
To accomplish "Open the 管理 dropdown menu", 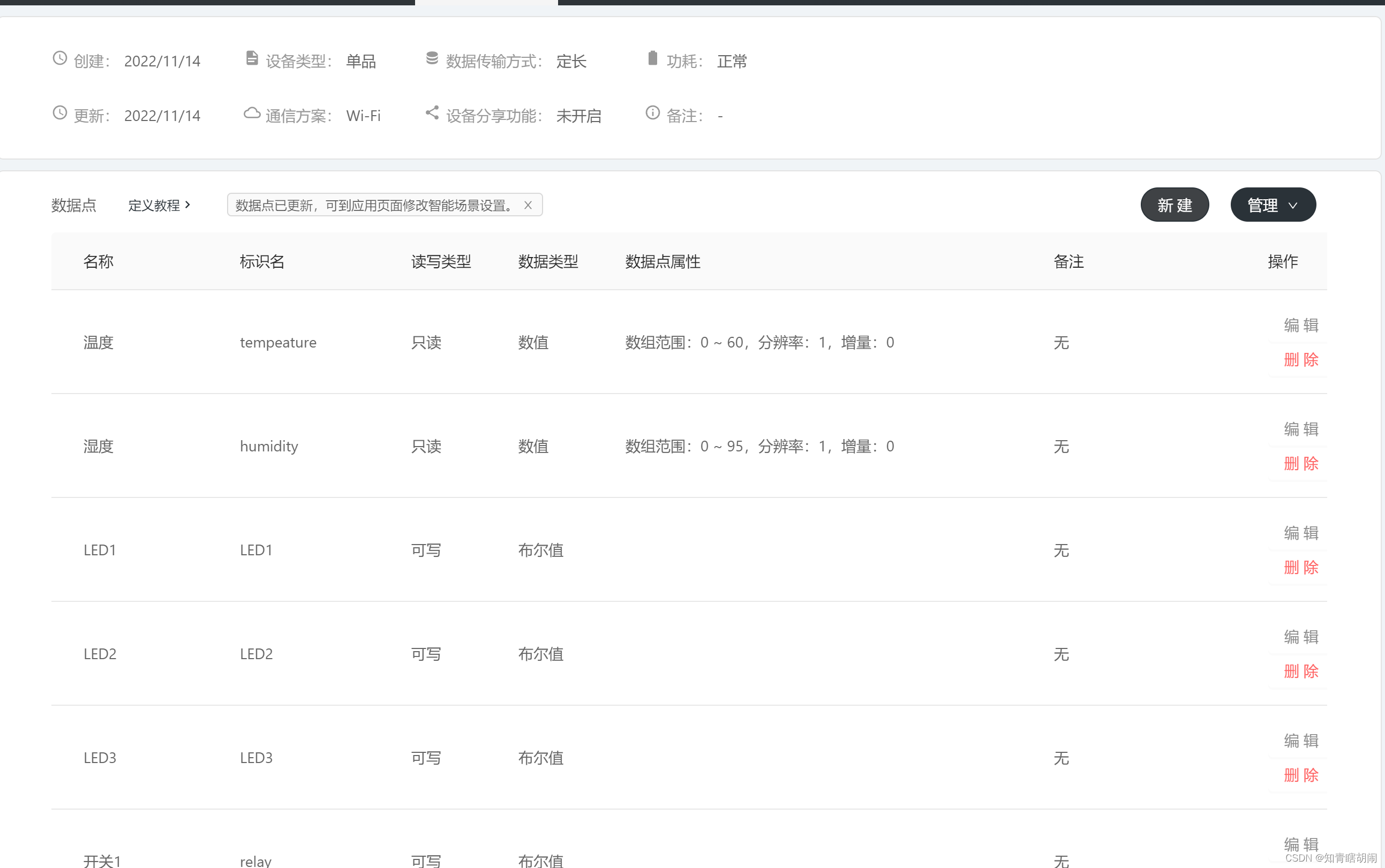I will click(x=1273, y=205).
